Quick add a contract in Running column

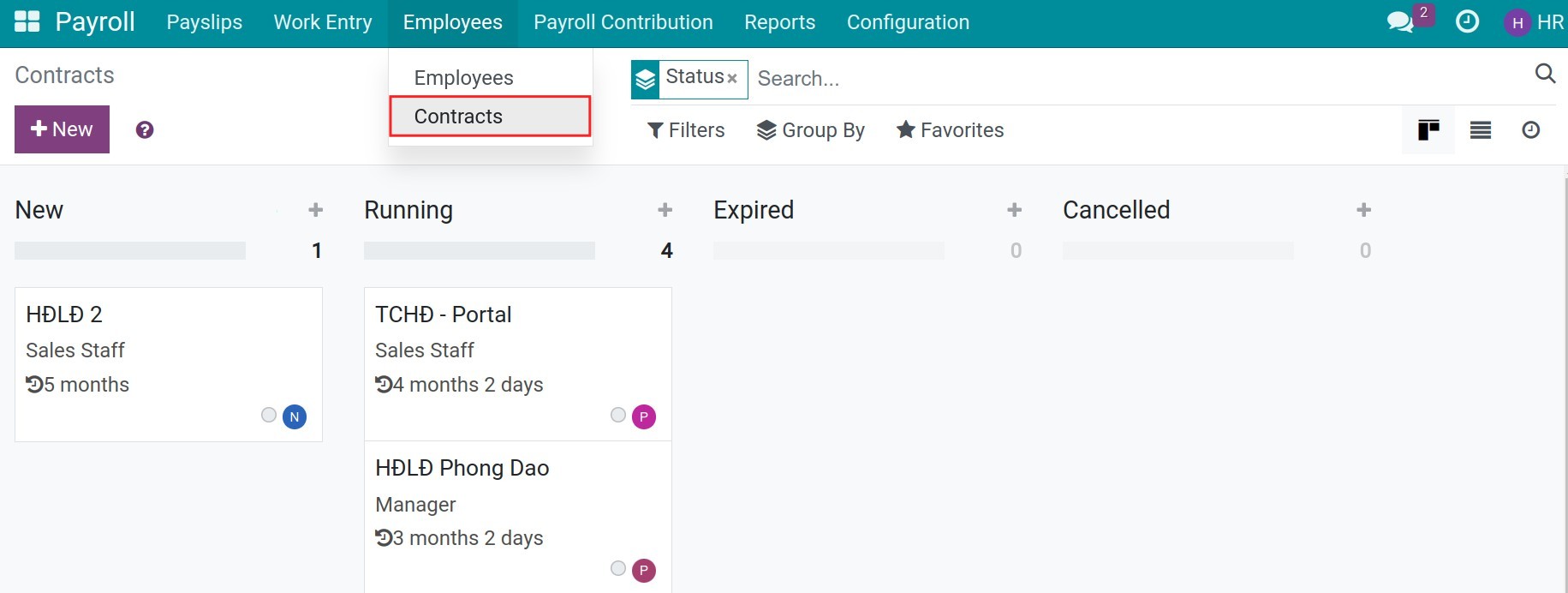665,210
